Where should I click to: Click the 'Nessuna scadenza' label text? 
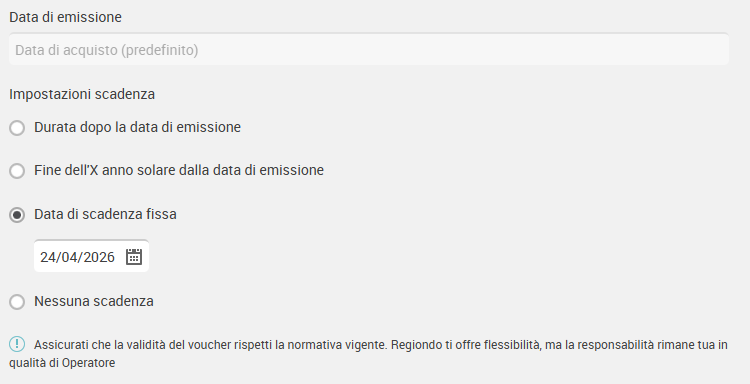[x=94, y=301]
